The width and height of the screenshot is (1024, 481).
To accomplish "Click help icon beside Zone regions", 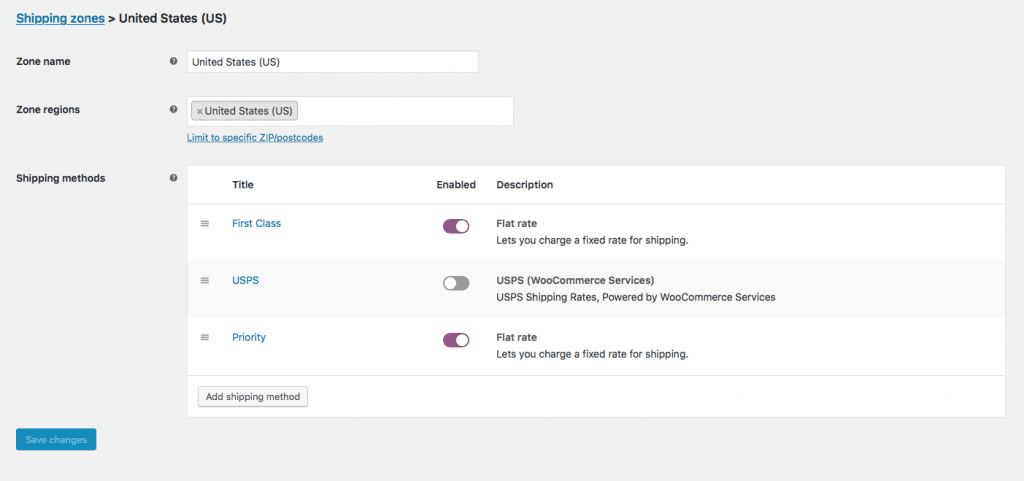I will pyautogui.click(x=173, y=110).
